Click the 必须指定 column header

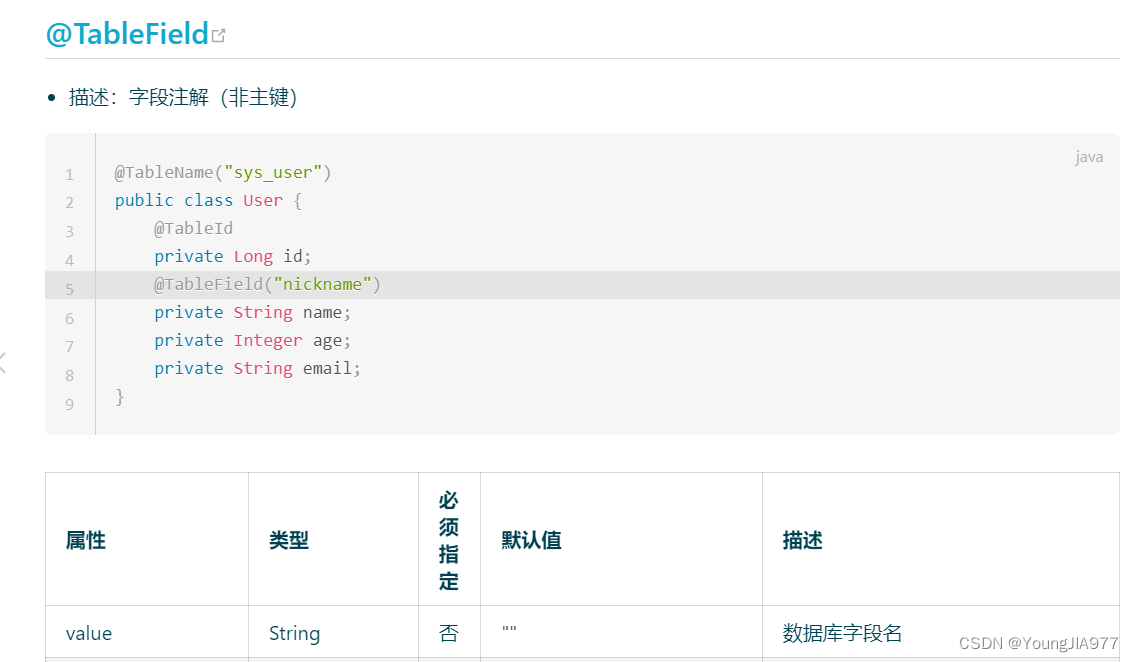[x=448, y=539]
